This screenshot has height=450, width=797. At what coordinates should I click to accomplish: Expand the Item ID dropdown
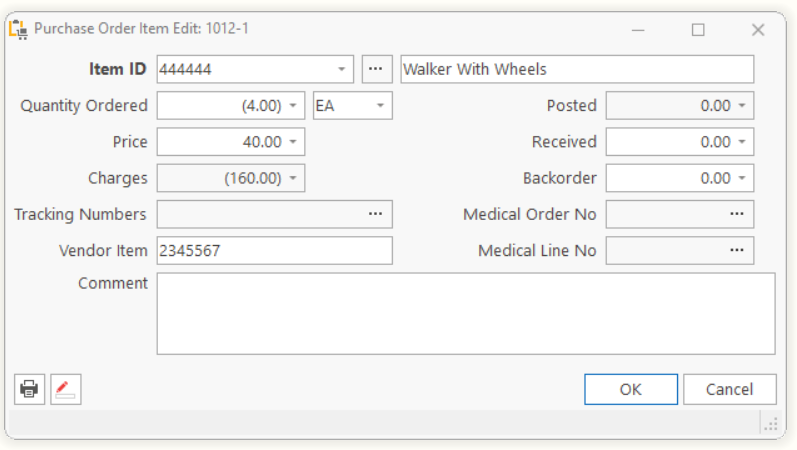[x=341, y=69]
